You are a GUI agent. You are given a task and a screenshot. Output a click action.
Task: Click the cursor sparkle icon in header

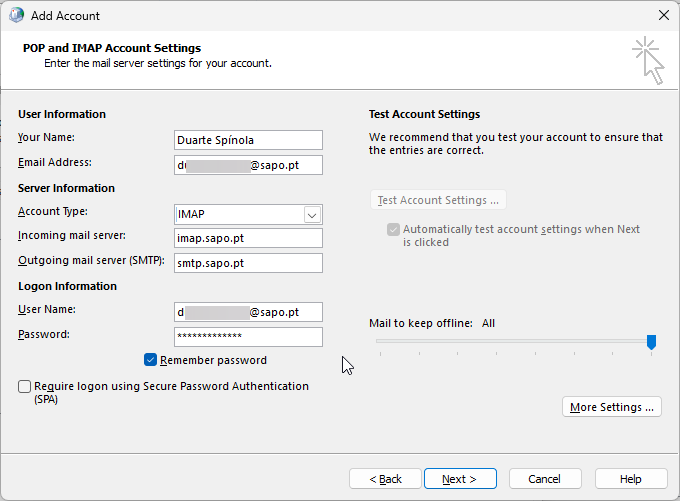click(648, 60)
